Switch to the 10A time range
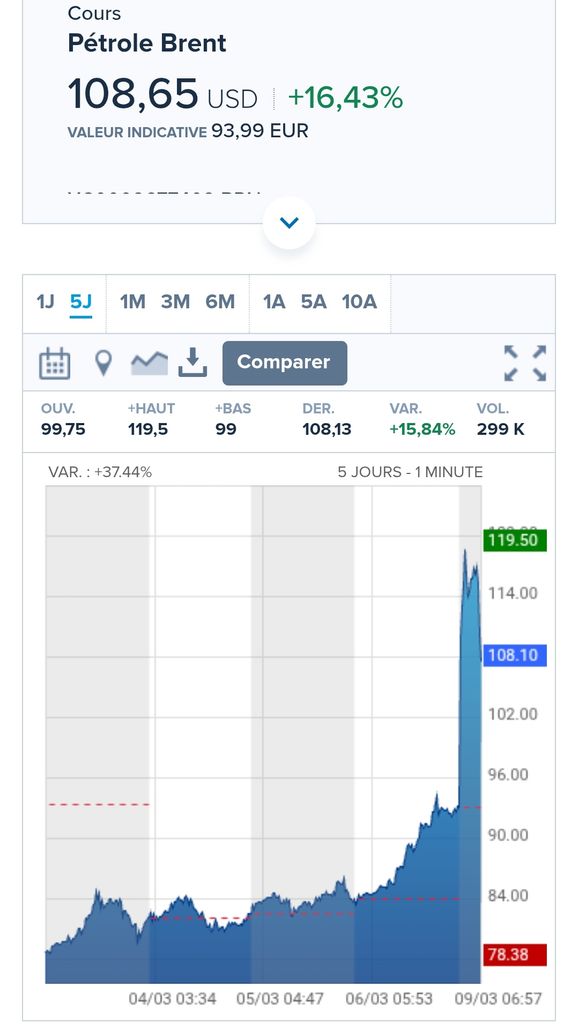 tap(359, 302)
